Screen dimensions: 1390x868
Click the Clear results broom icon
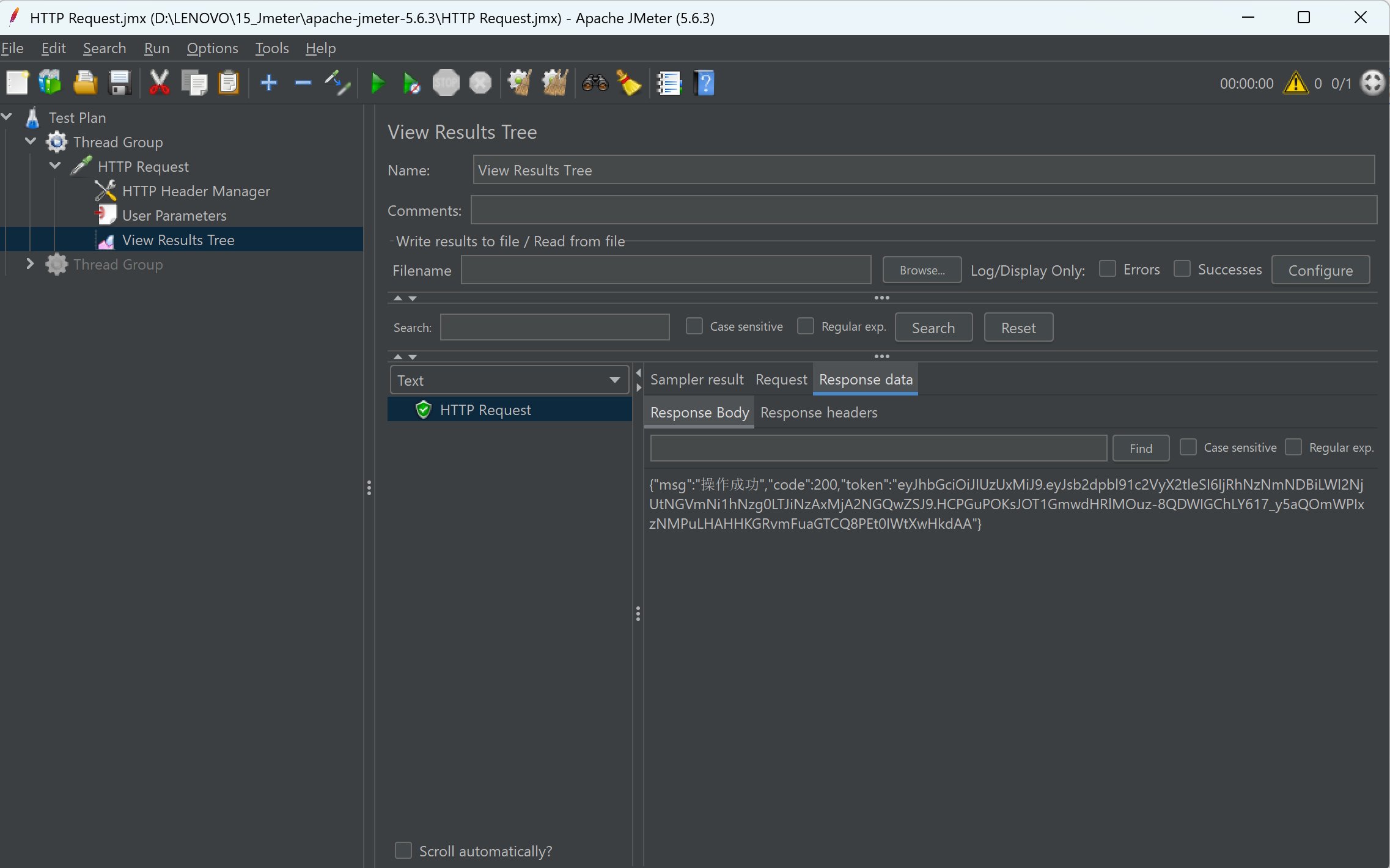520,83
